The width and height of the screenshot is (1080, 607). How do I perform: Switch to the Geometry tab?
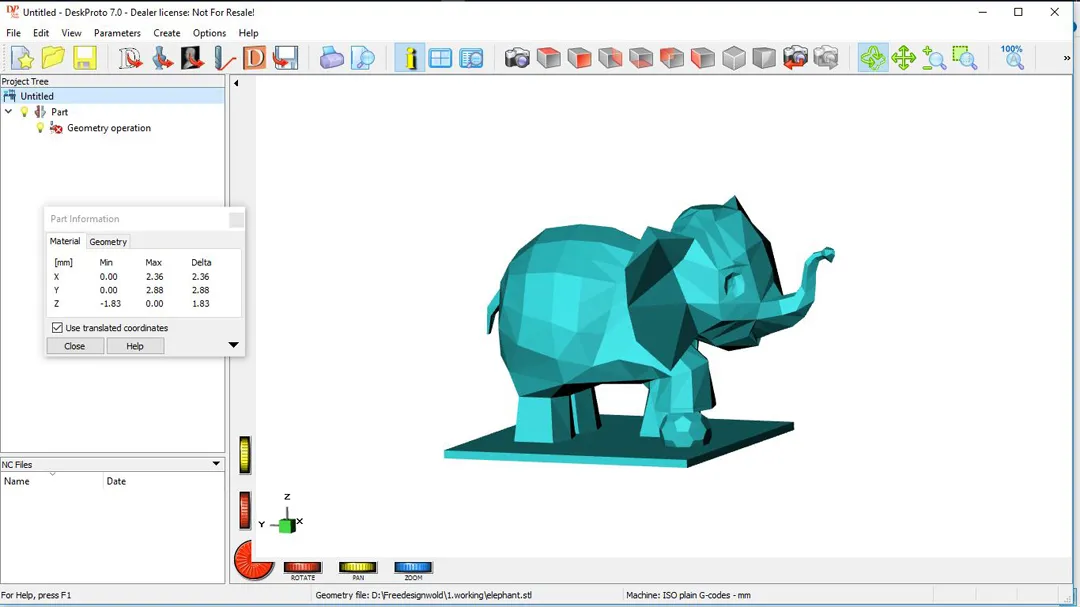point(108,242)
